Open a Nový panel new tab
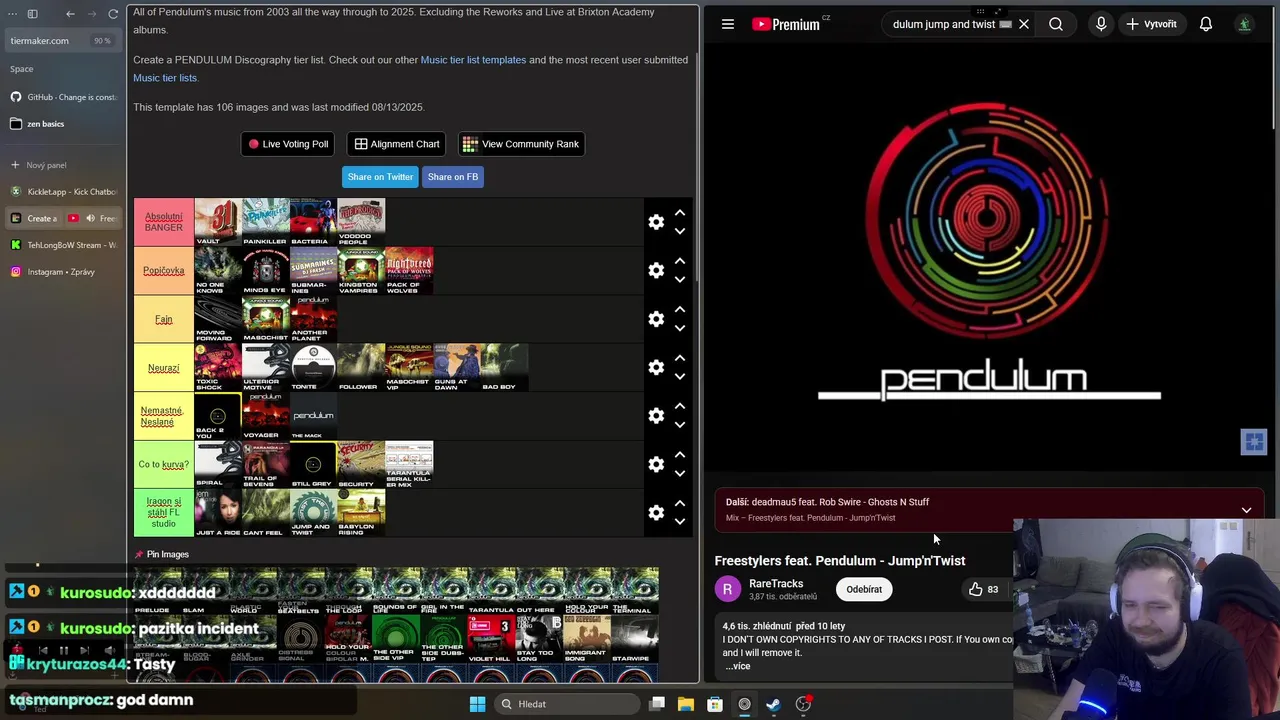This screenshot has height=720, width=1280. (x=64, y=165)
